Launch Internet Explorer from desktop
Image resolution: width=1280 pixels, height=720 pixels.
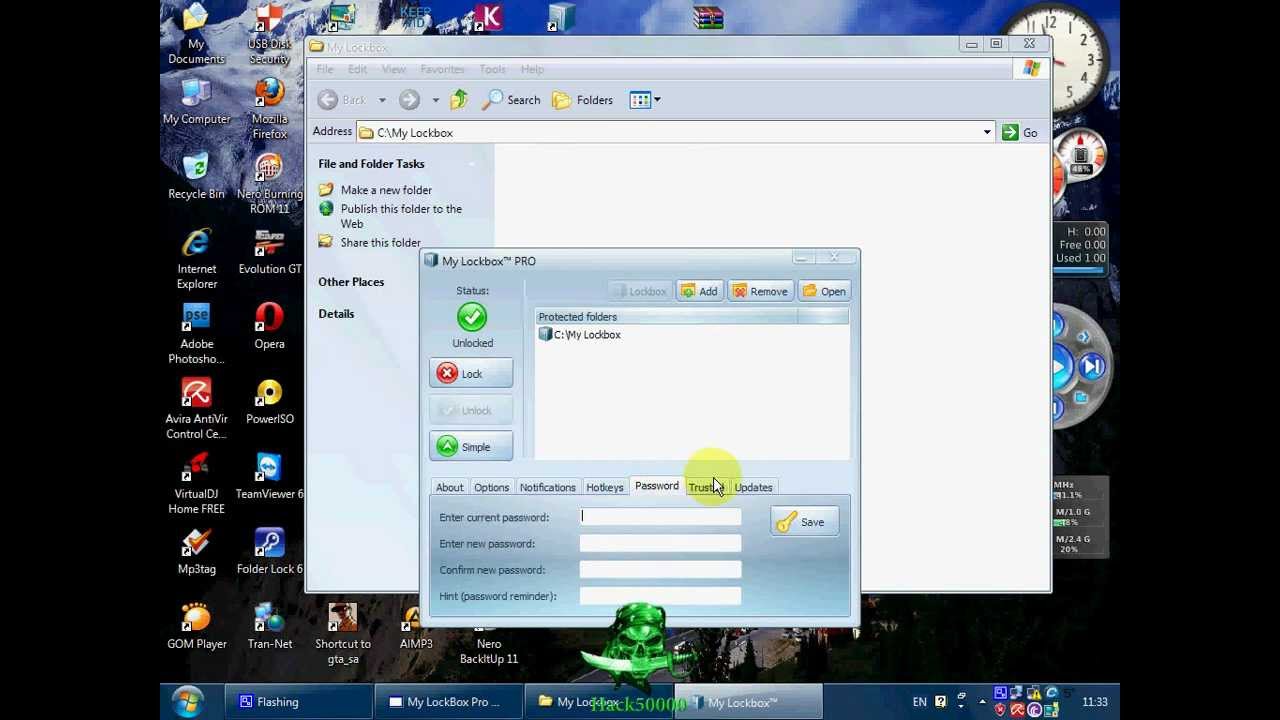pyautogui.click(x=196, y=258)
